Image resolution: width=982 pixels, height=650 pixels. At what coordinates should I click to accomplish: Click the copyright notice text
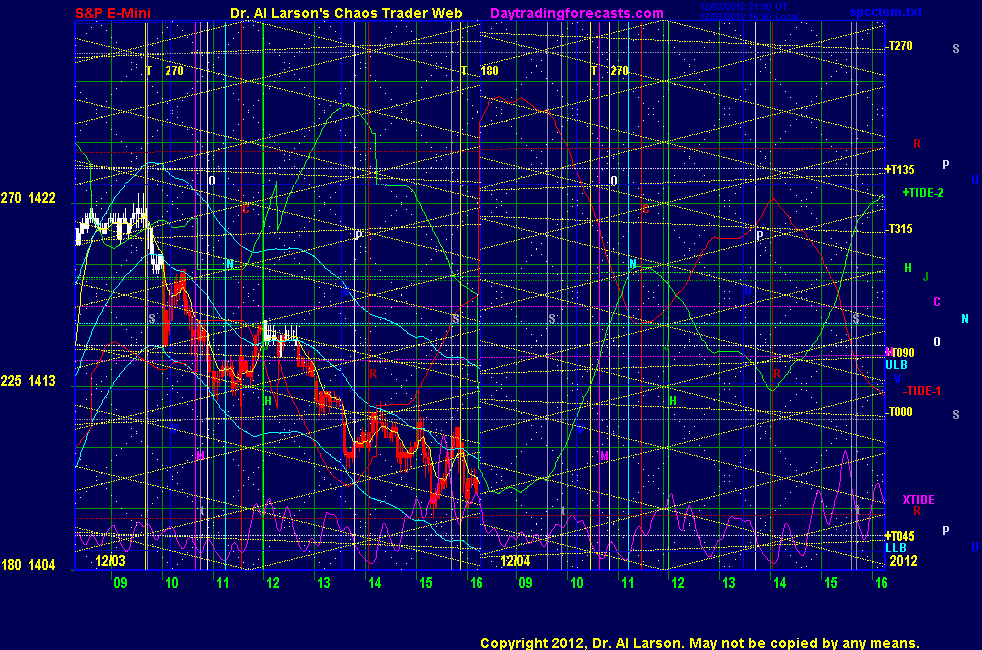point(700,643)
